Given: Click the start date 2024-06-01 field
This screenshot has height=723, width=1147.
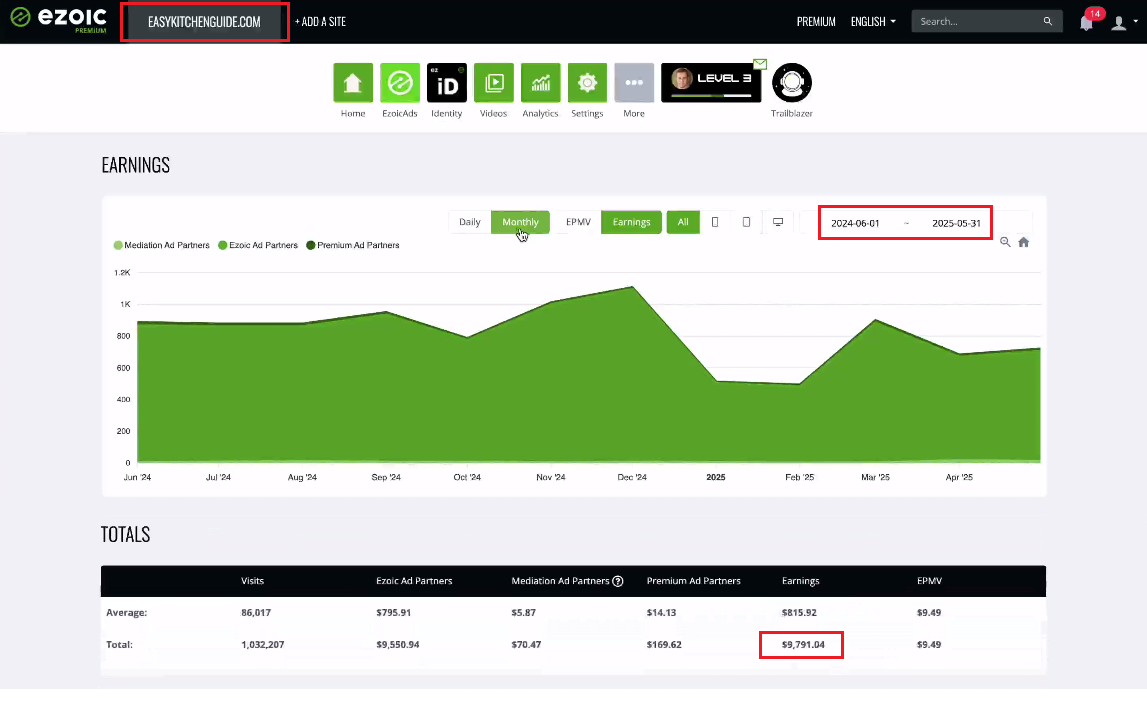Looking at the screenshot, I should pos(855,223).
